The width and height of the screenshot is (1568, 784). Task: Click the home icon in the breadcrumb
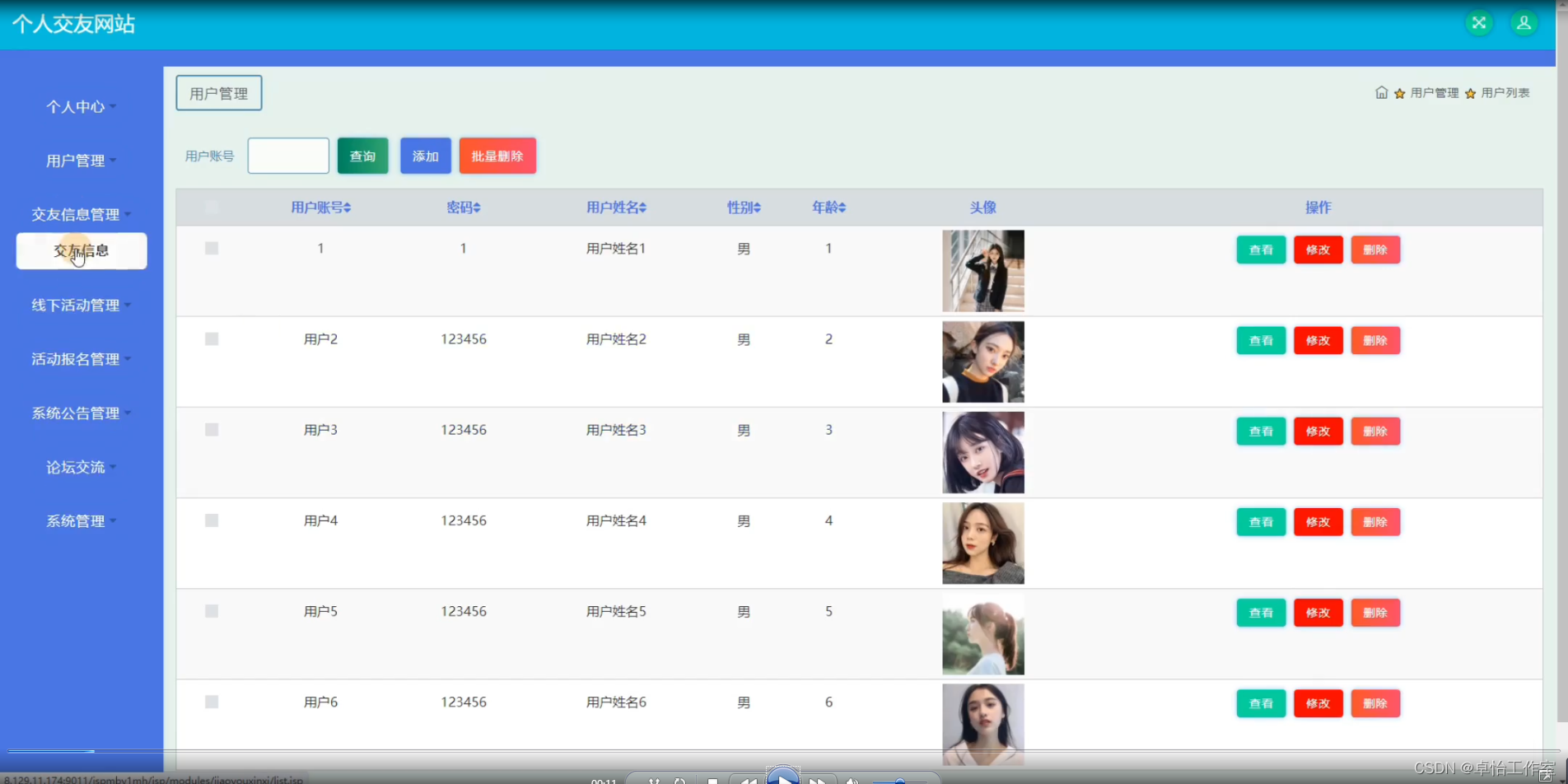pyautogui.click(x=1381, y=93)
